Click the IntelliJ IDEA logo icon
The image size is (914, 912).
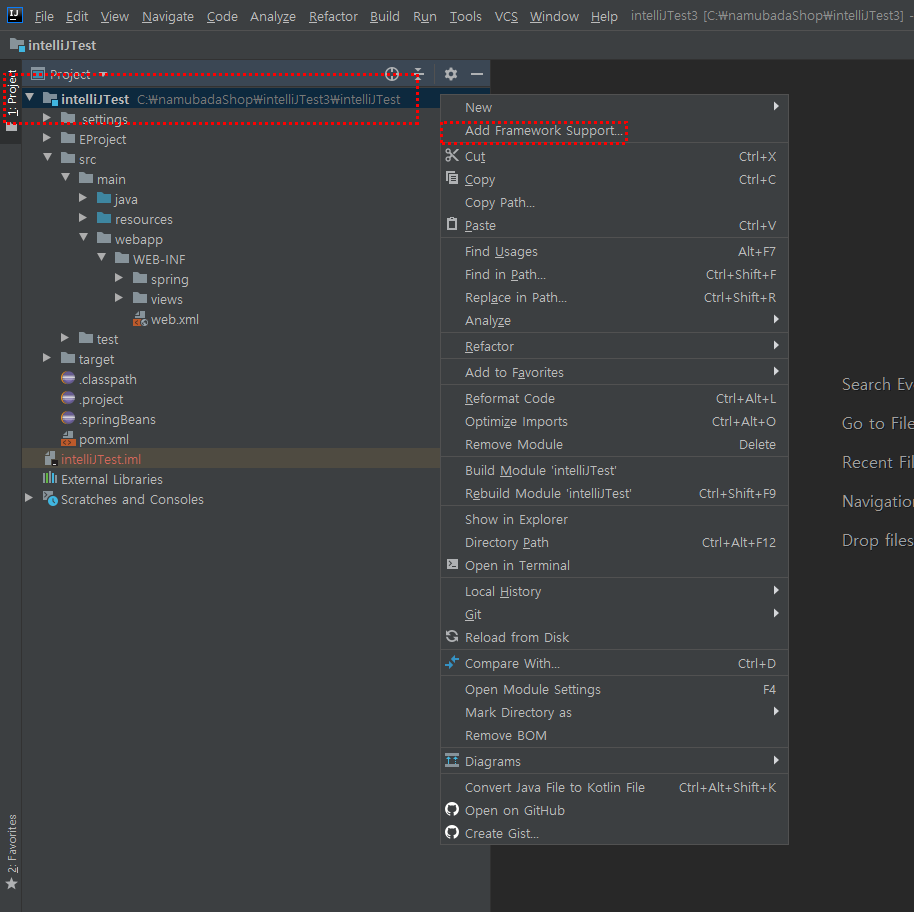tap(15, 15)
